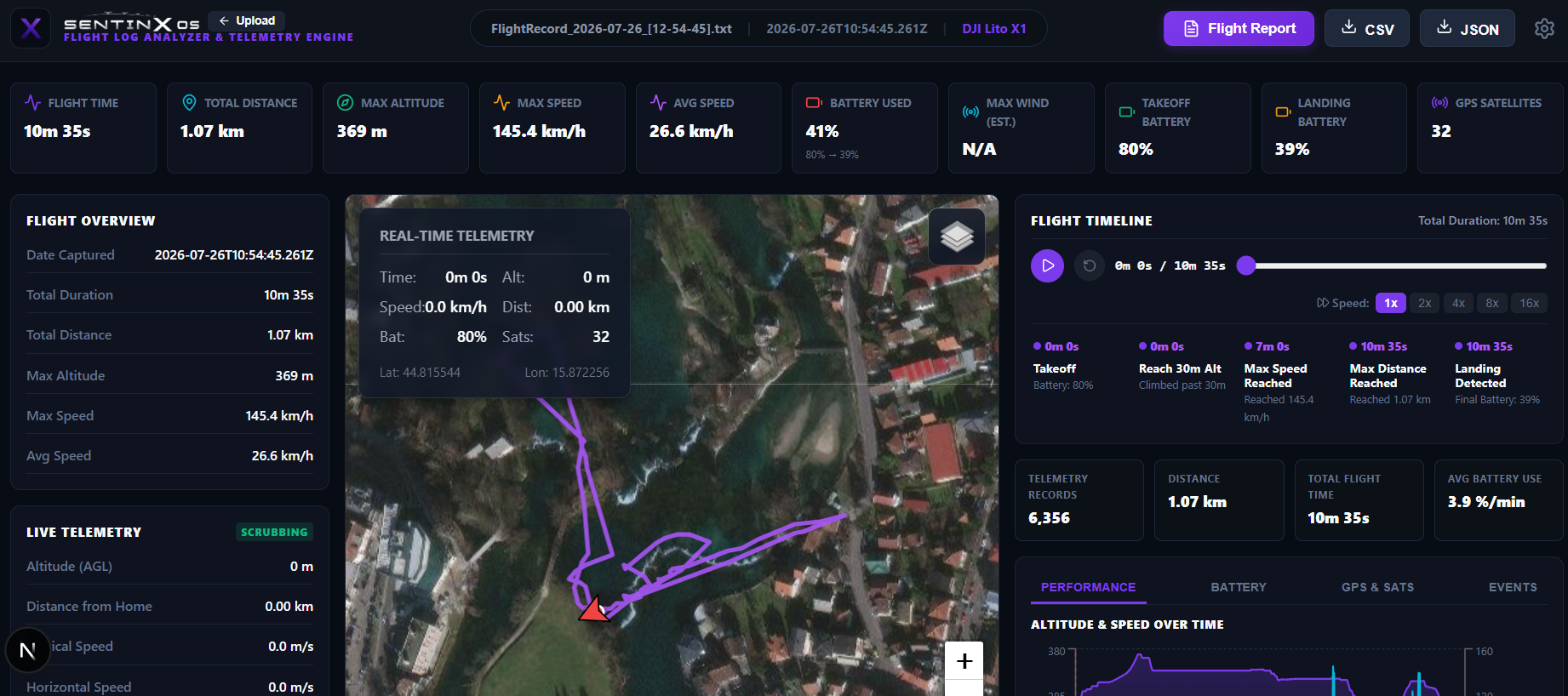Click the red drone position marker
The image size is (1568, 696).
(595, 609)
